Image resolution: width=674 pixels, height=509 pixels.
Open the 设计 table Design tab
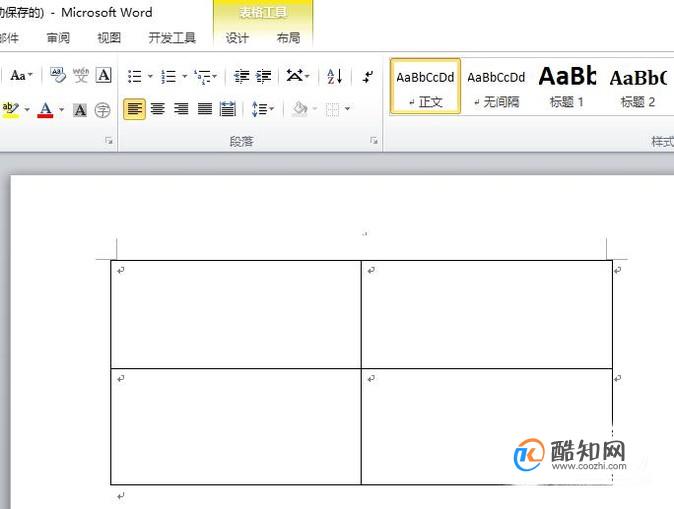[x=237, y=38]
